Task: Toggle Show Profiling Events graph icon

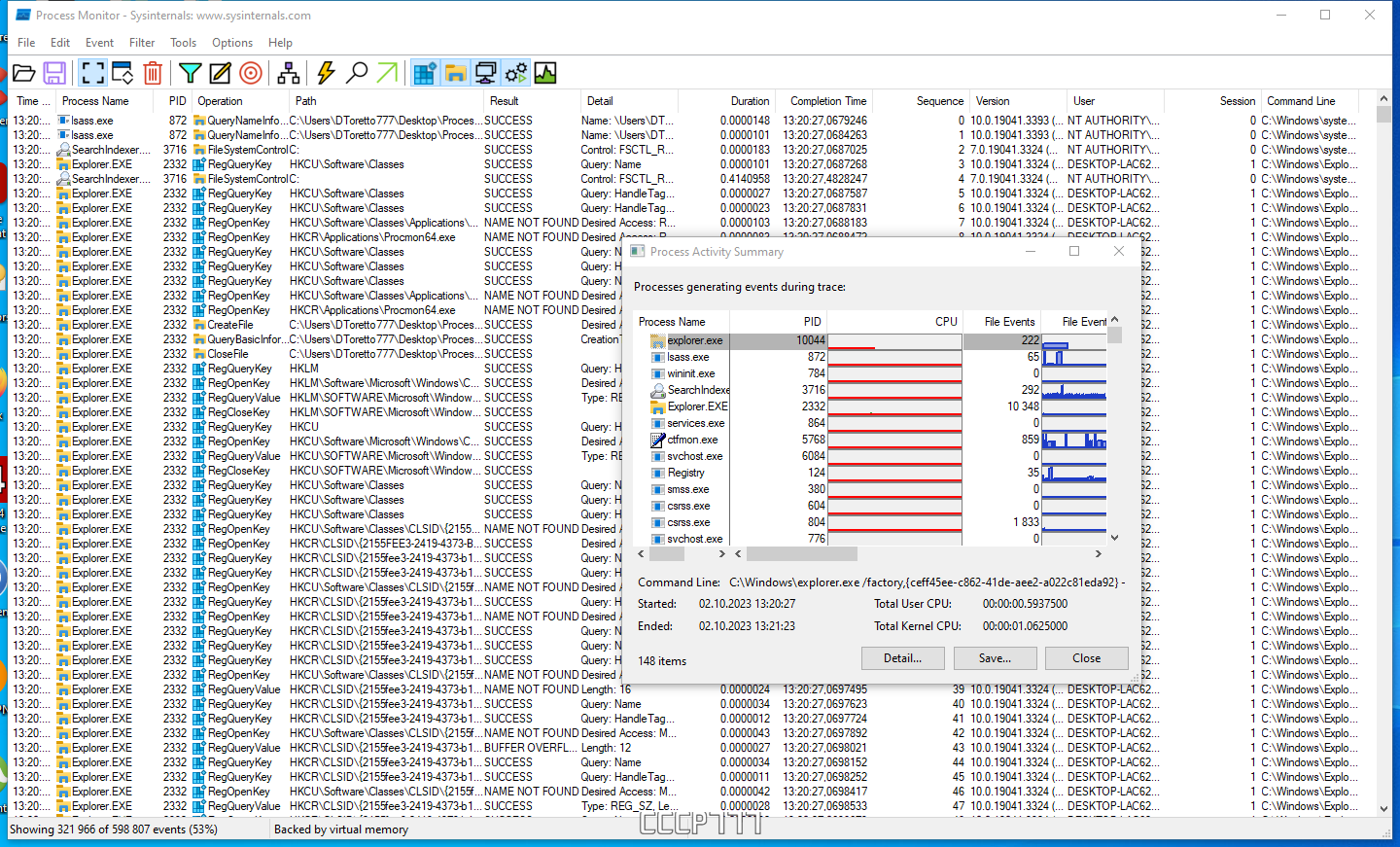Action: (x=545, y=73)
